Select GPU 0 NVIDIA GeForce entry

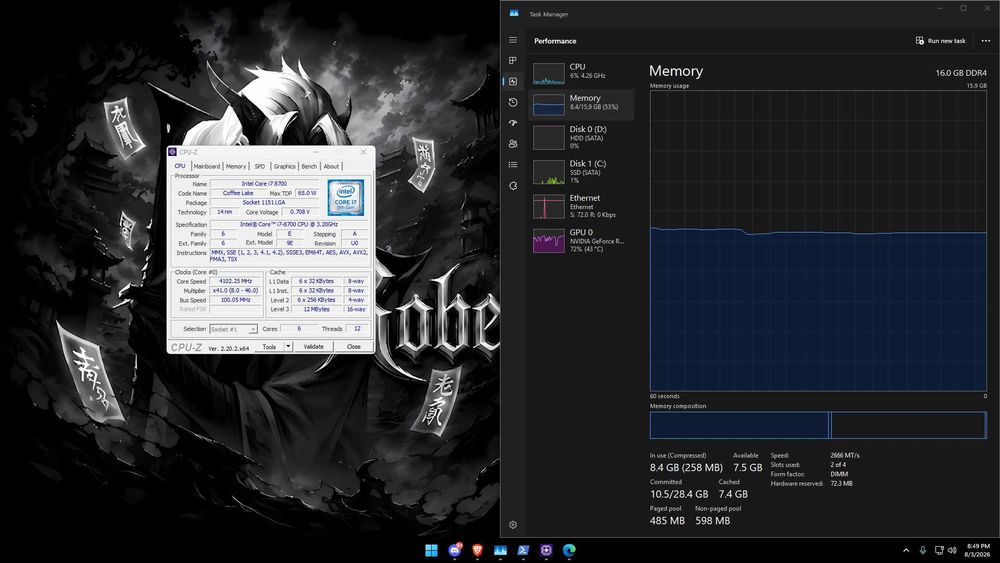pyautogui.click(x=581, y=240)
